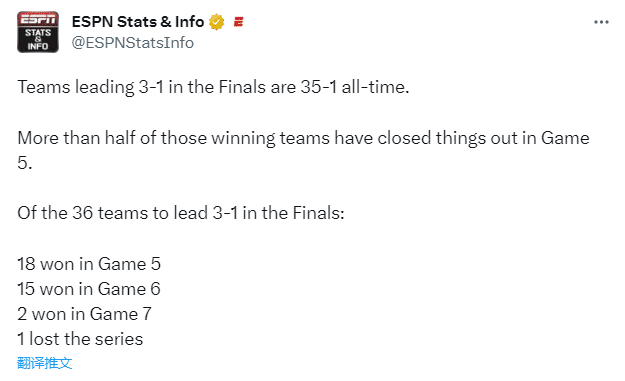Click the standalone '5.' line of the tweet
The image size is (625, 381).
tap(25, 163)
